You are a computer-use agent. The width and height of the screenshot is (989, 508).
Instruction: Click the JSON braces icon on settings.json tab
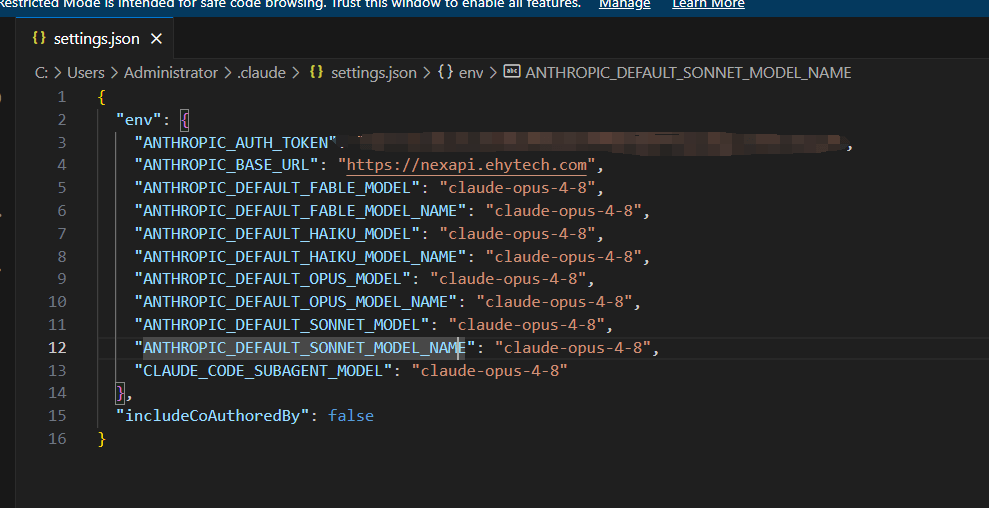[39, 38]
